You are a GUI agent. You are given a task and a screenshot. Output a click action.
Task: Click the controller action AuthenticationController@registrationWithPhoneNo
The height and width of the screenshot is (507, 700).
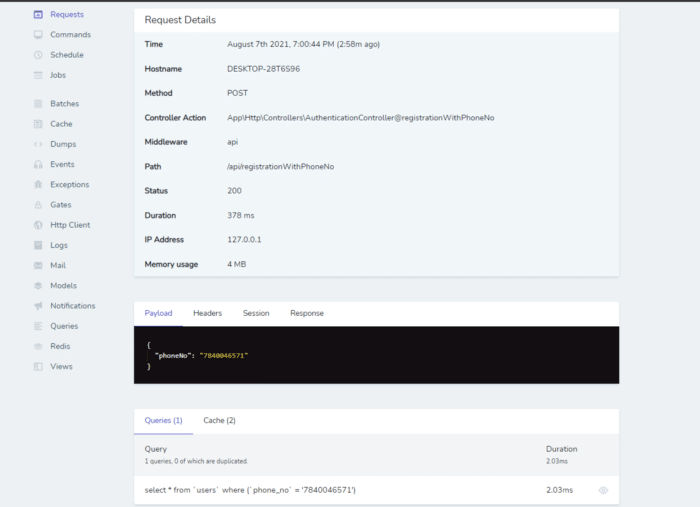pyautogui.click(x=361, y=118)
